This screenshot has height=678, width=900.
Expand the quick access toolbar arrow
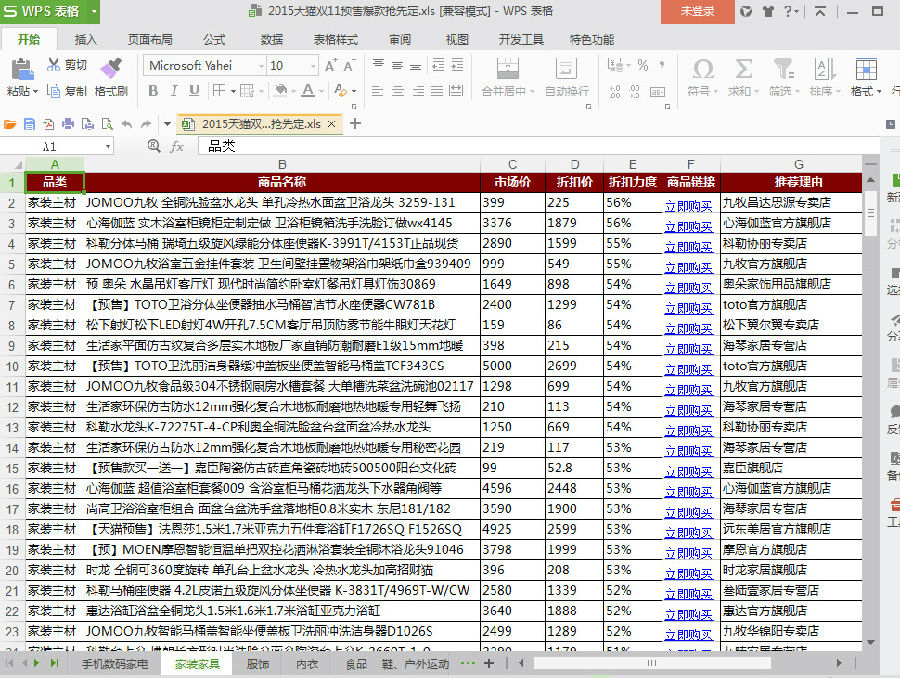tap(167, 124)
